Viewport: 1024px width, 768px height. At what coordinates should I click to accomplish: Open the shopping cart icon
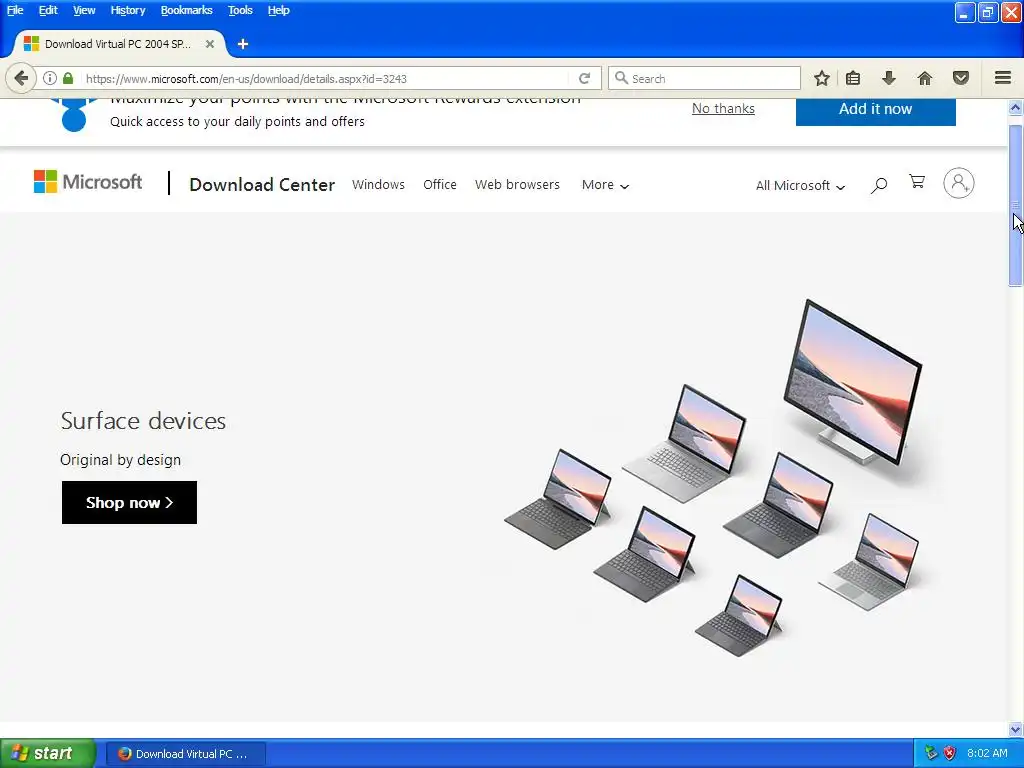coord(917,182)
